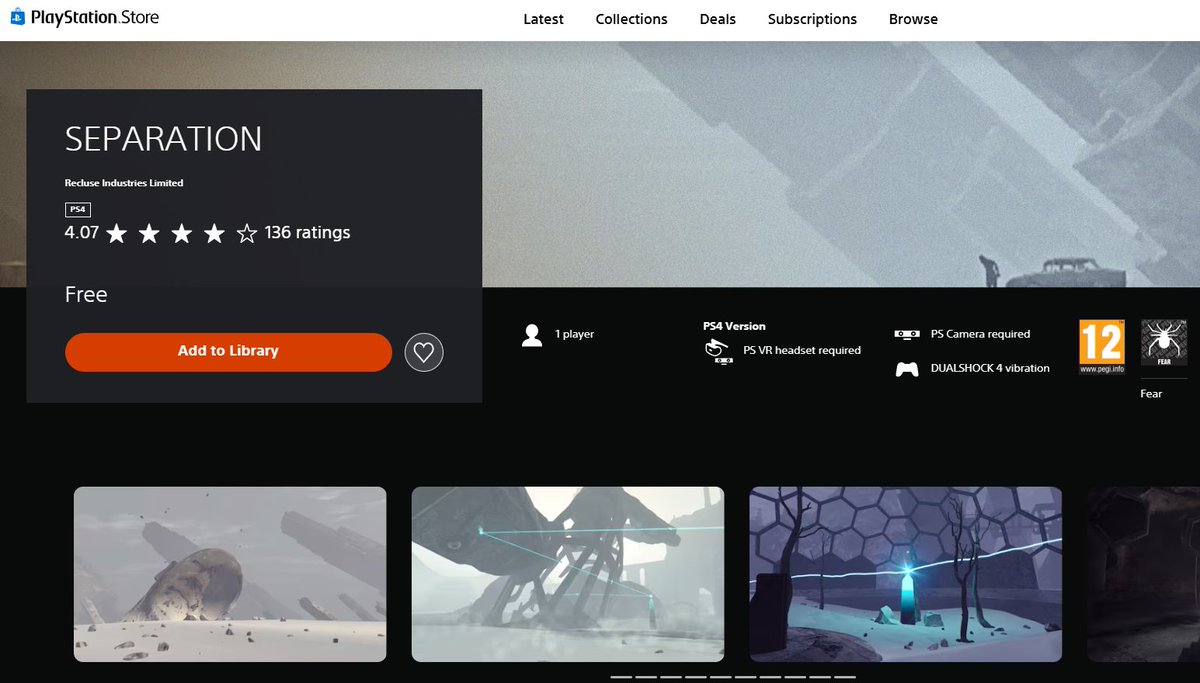1200x683 pixels.
Task: Click the Fear spider descriptor icon
Action: 1164,343
